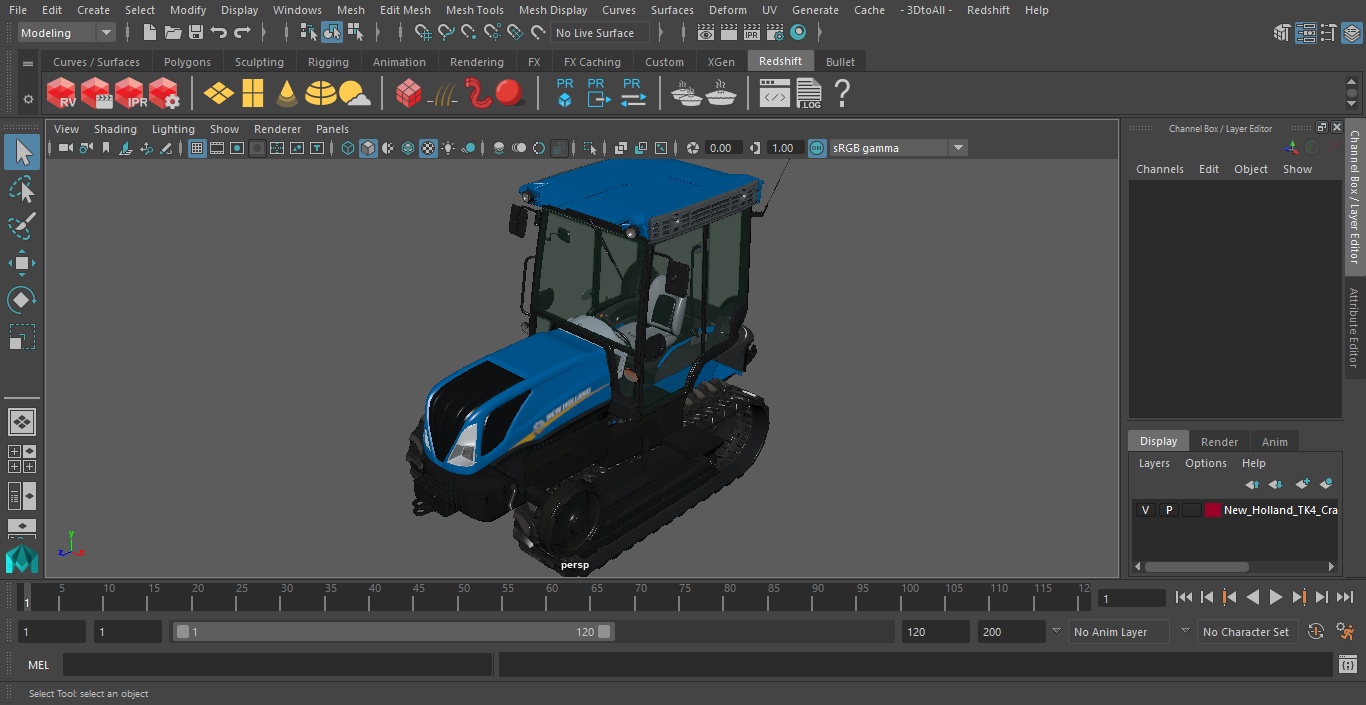The width and height of the screenshot is (1366, 705).
Task: Open the Hypershade circle icon
Action: [x=797, y=33]
